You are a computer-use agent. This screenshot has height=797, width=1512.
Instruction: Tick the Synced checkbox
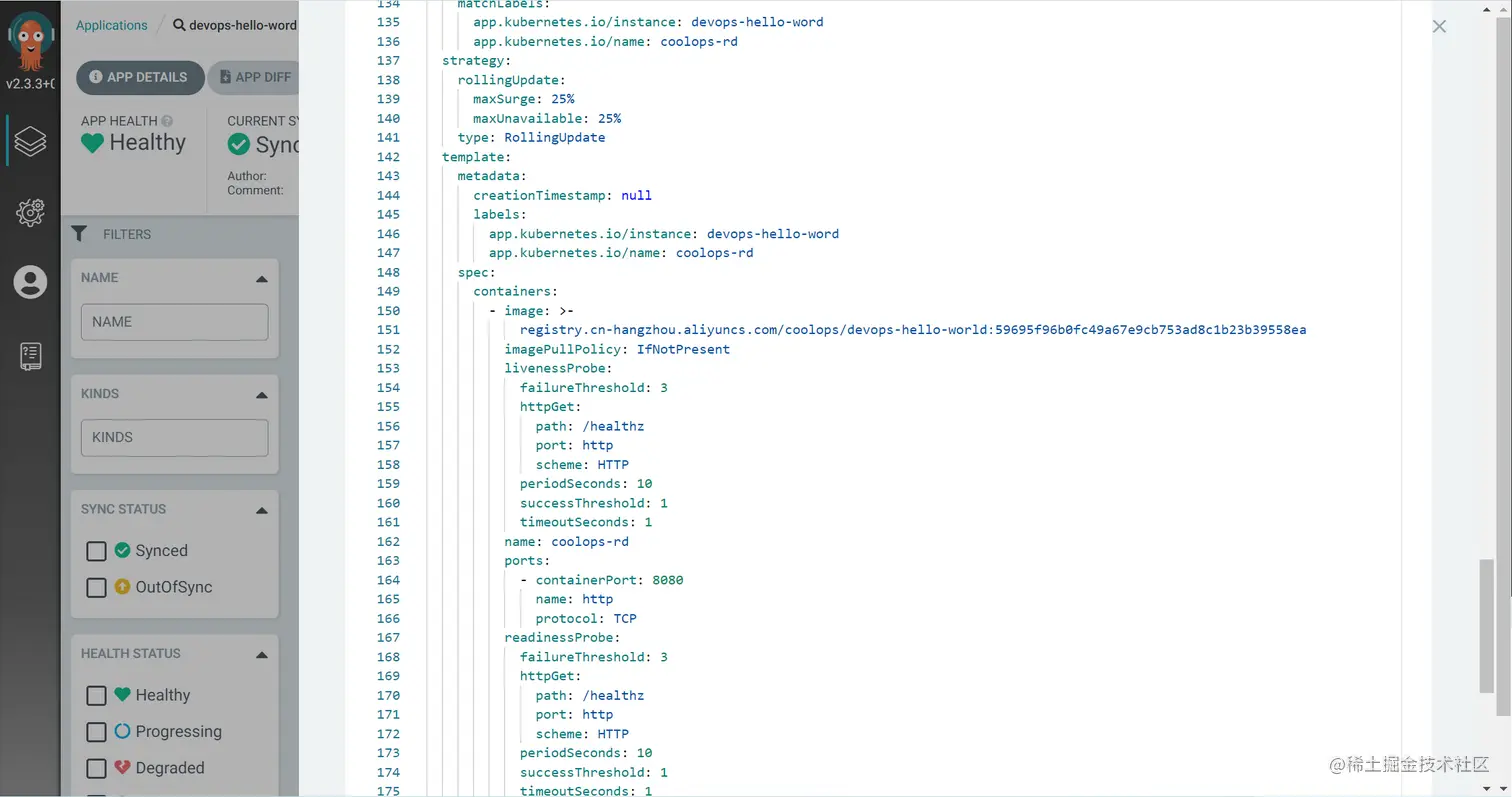click(96, 551)
